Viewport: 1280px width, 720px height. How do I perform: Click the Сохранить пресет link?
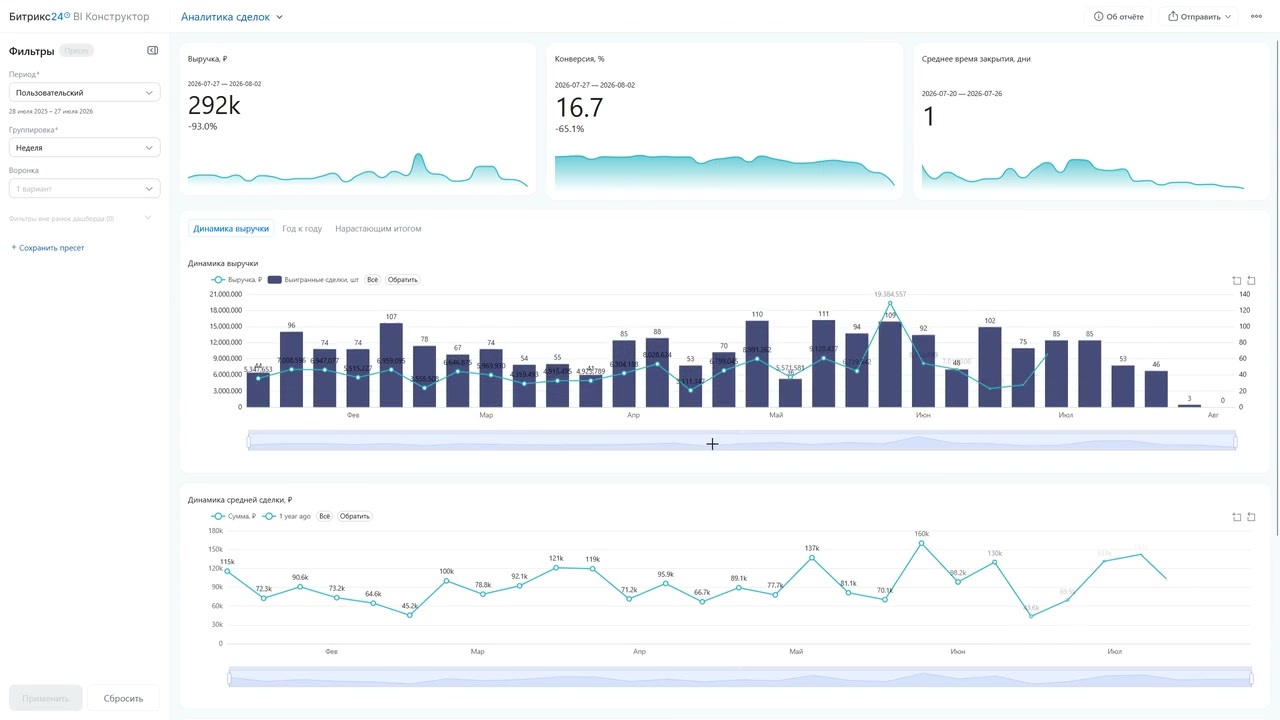48,248
